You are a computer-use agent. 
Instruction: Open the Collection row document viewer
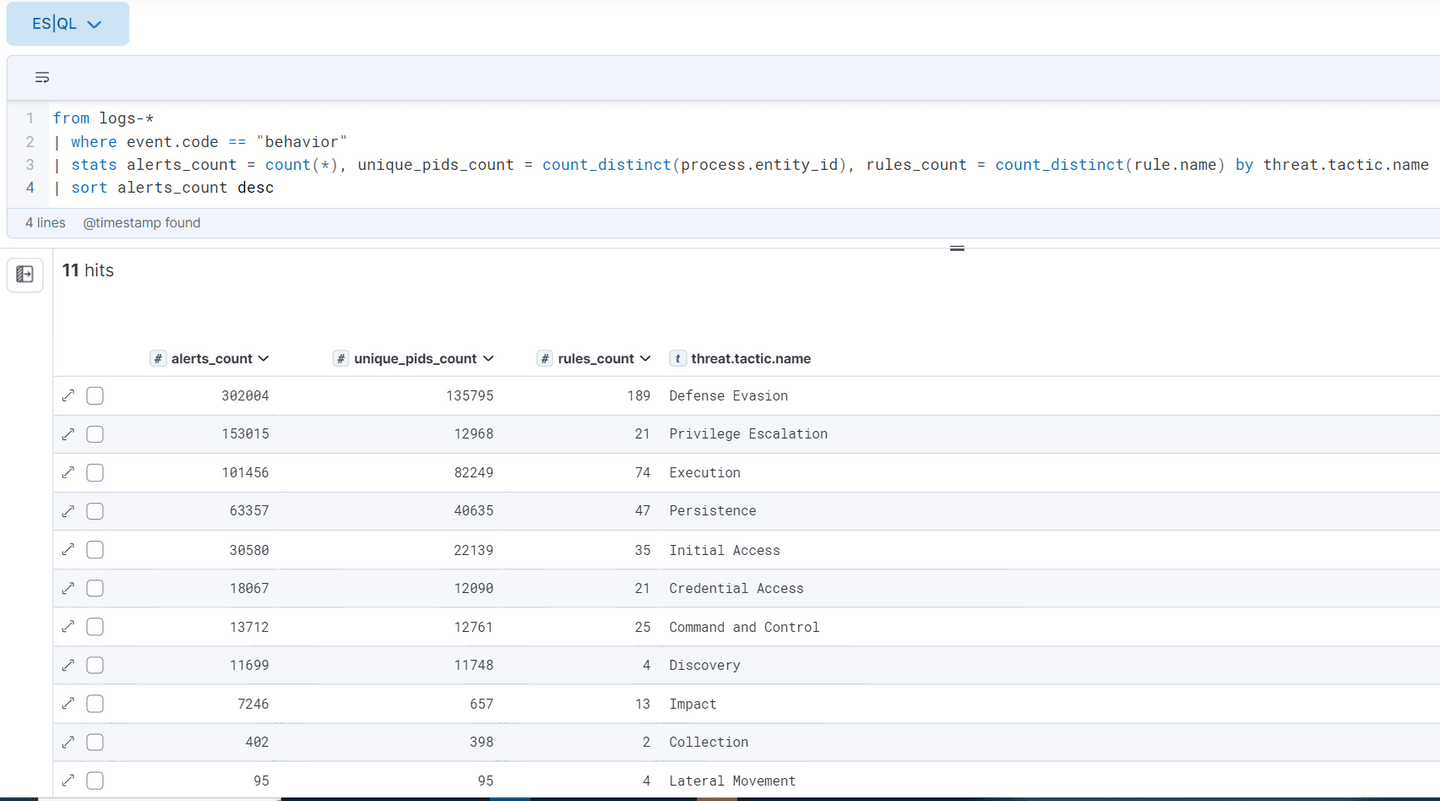pos(67,742)
